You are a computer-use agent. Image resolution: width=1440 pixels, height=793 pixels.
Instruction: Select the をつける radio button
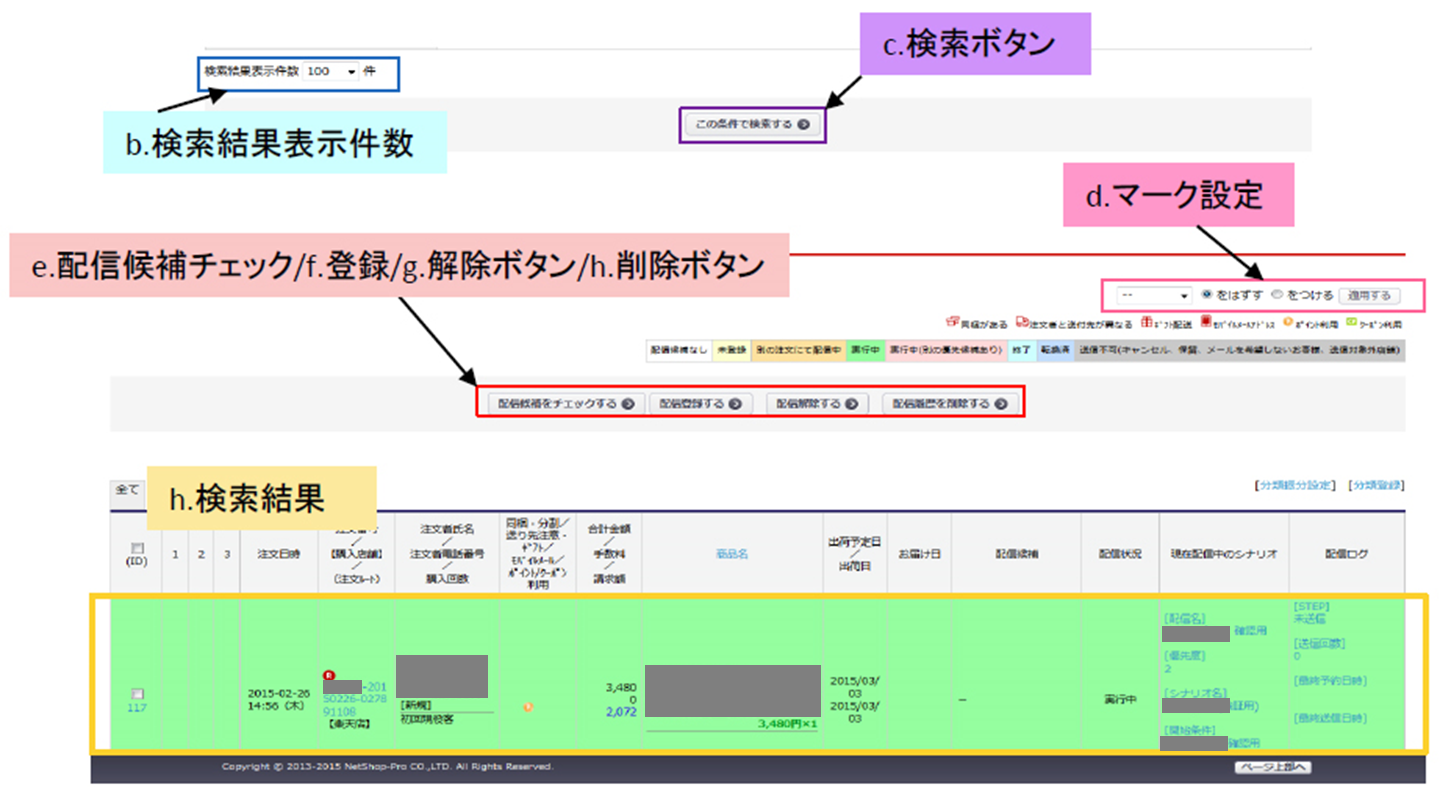[x=1276, y=295]
